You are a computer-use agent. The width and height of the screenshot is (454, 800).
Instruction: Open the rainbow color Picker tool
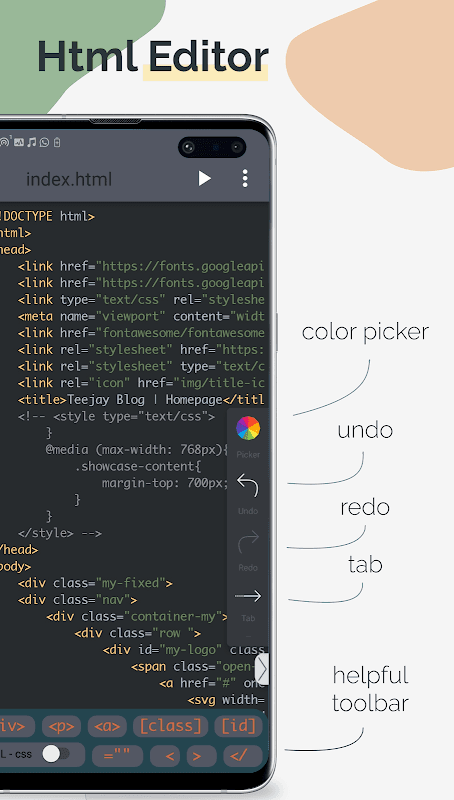pos(248,428)
